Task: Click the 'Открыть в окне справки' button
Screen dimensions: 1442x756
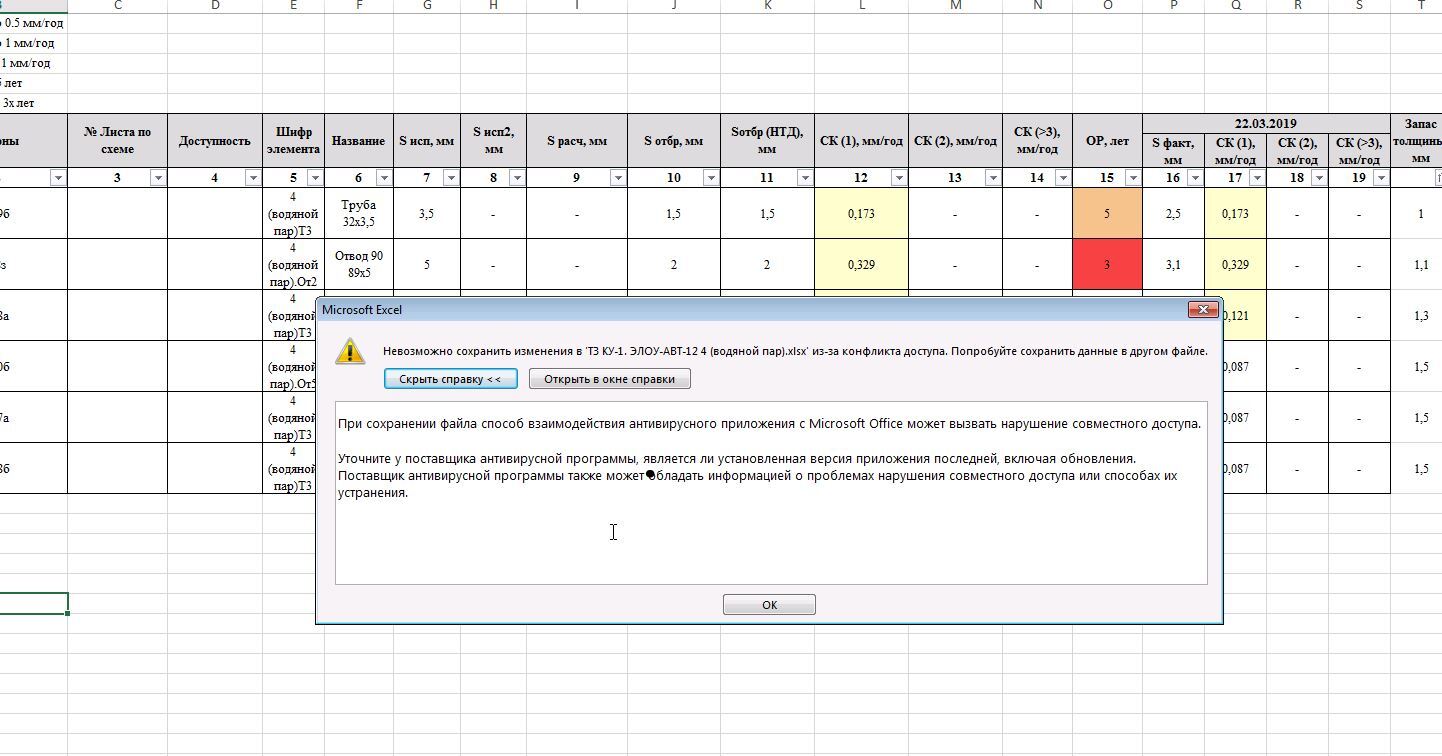Action: pyautogui.click(x=609, y=379)
